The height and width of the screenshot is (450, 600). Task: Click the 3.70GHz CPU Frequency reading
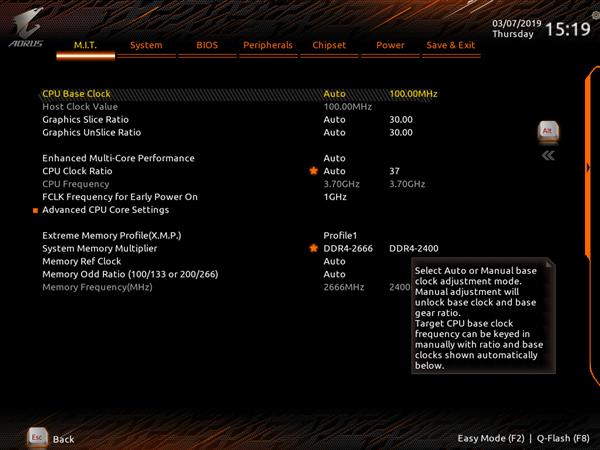(341, 184)
